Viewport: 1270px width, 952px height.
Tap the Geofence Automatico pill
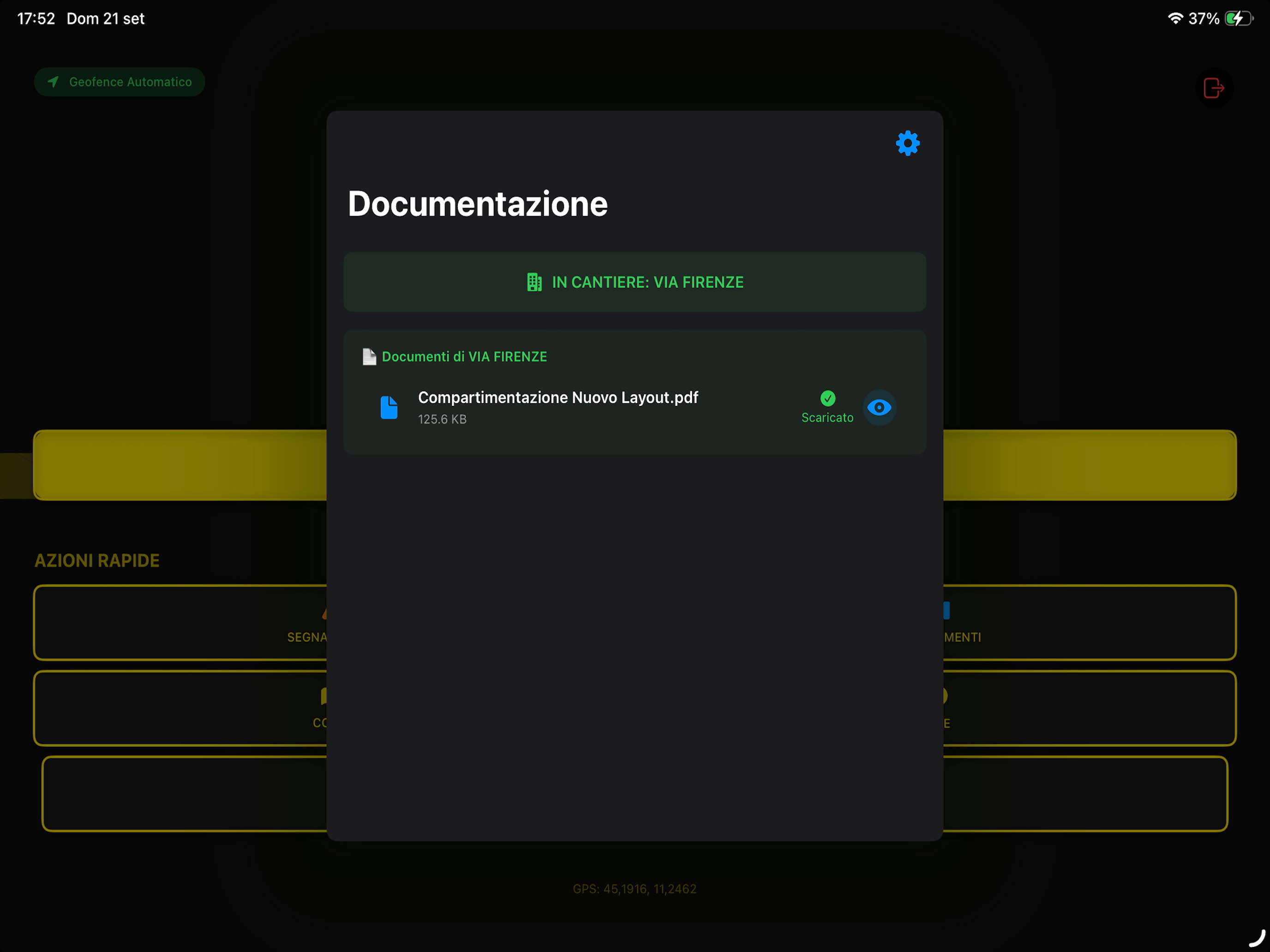pyautogui.click(x=120, y=82)
